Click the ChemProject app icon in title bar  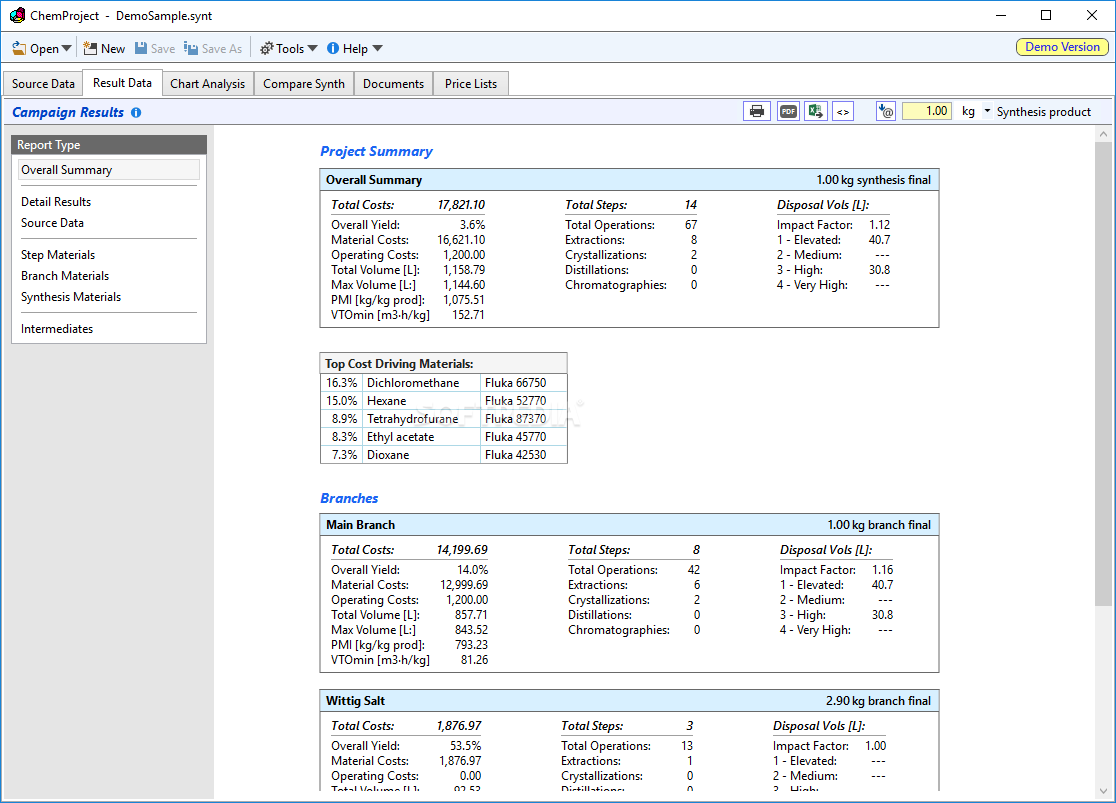tap(17, 15)
